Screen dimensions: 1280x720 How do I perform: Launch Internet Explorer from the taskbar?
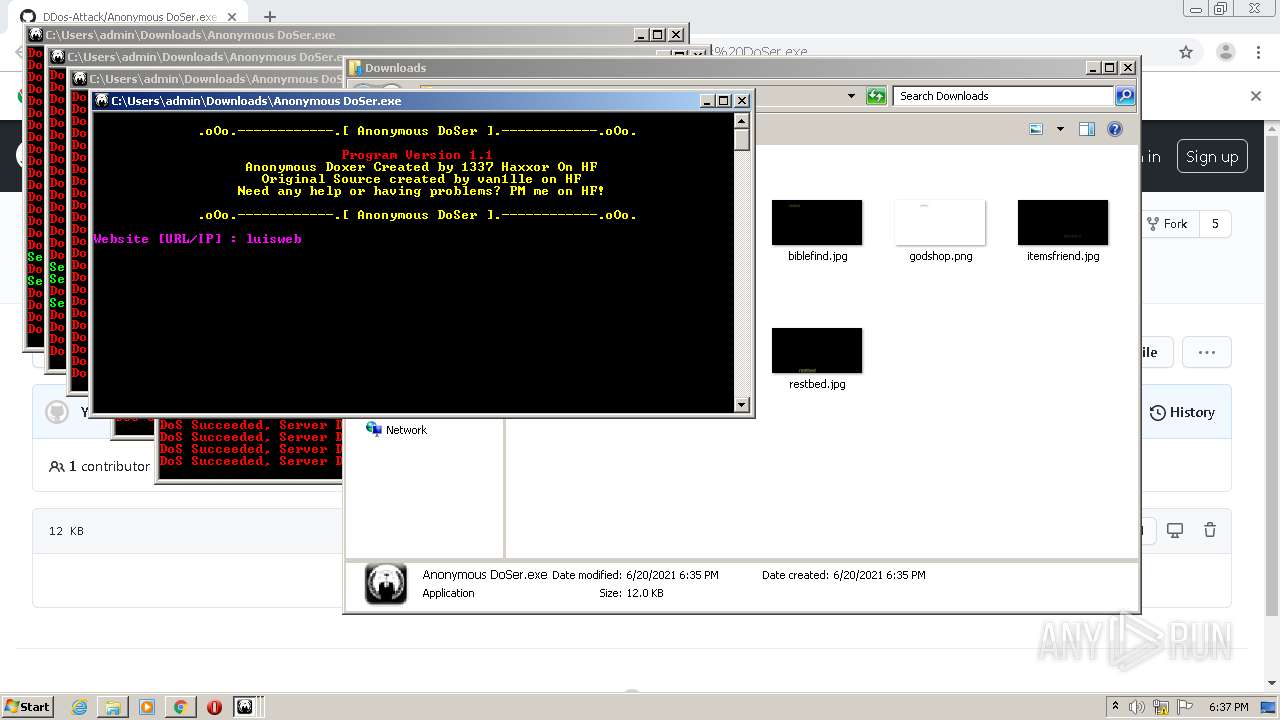pyautogui.click(x=80, y=707)
